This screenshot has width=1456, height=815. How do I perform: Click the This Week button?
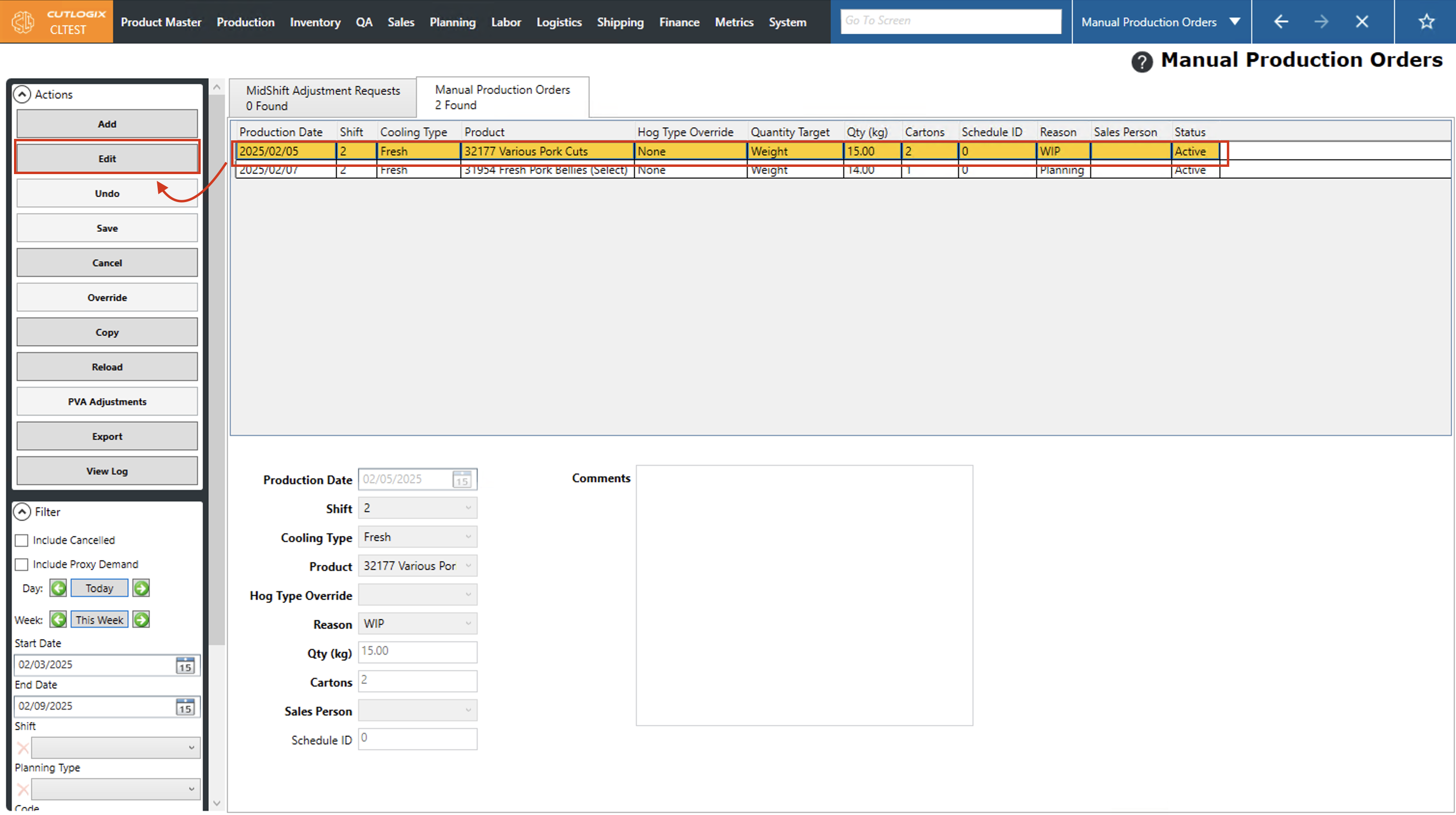click(x=99, y=620)
